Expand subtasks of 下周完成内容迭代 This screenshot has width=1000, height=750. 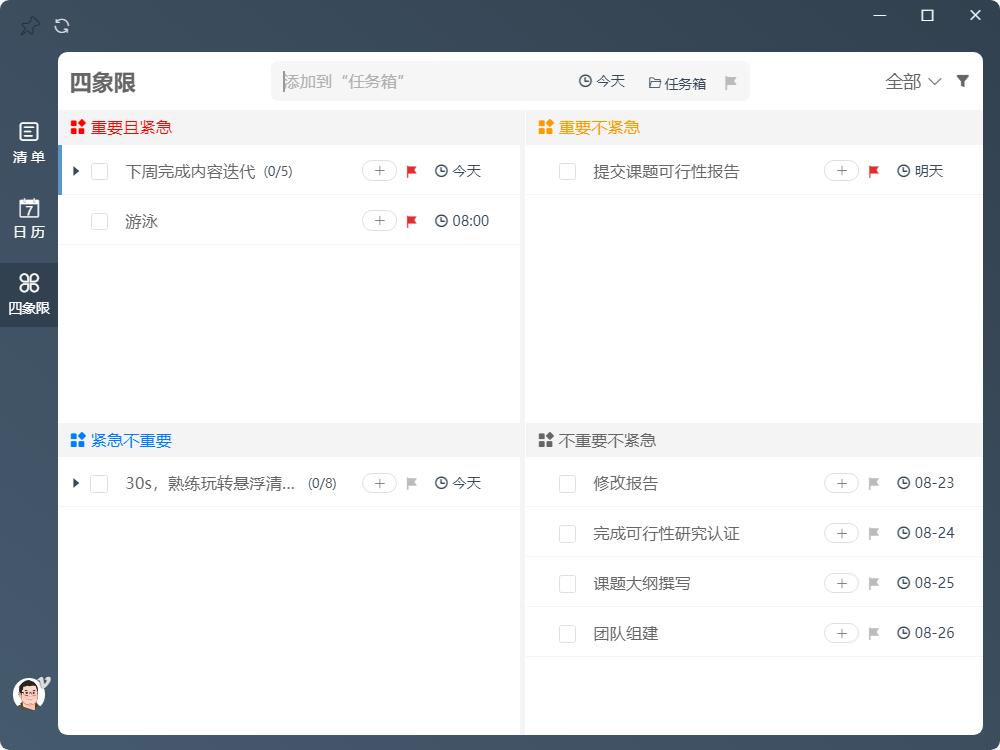(76, 171)
